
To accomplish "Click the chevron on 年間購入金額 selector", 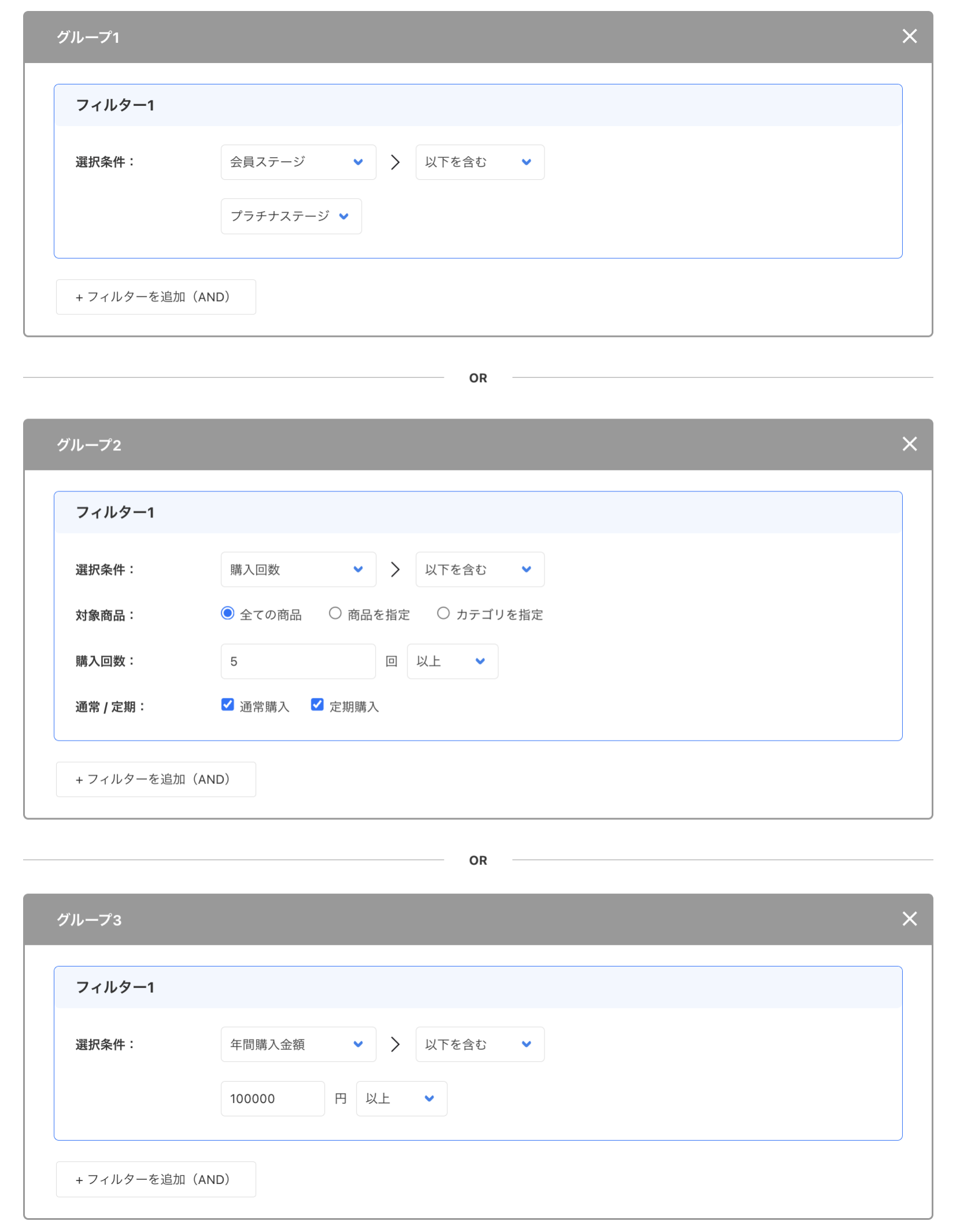I will (357, 1044).
